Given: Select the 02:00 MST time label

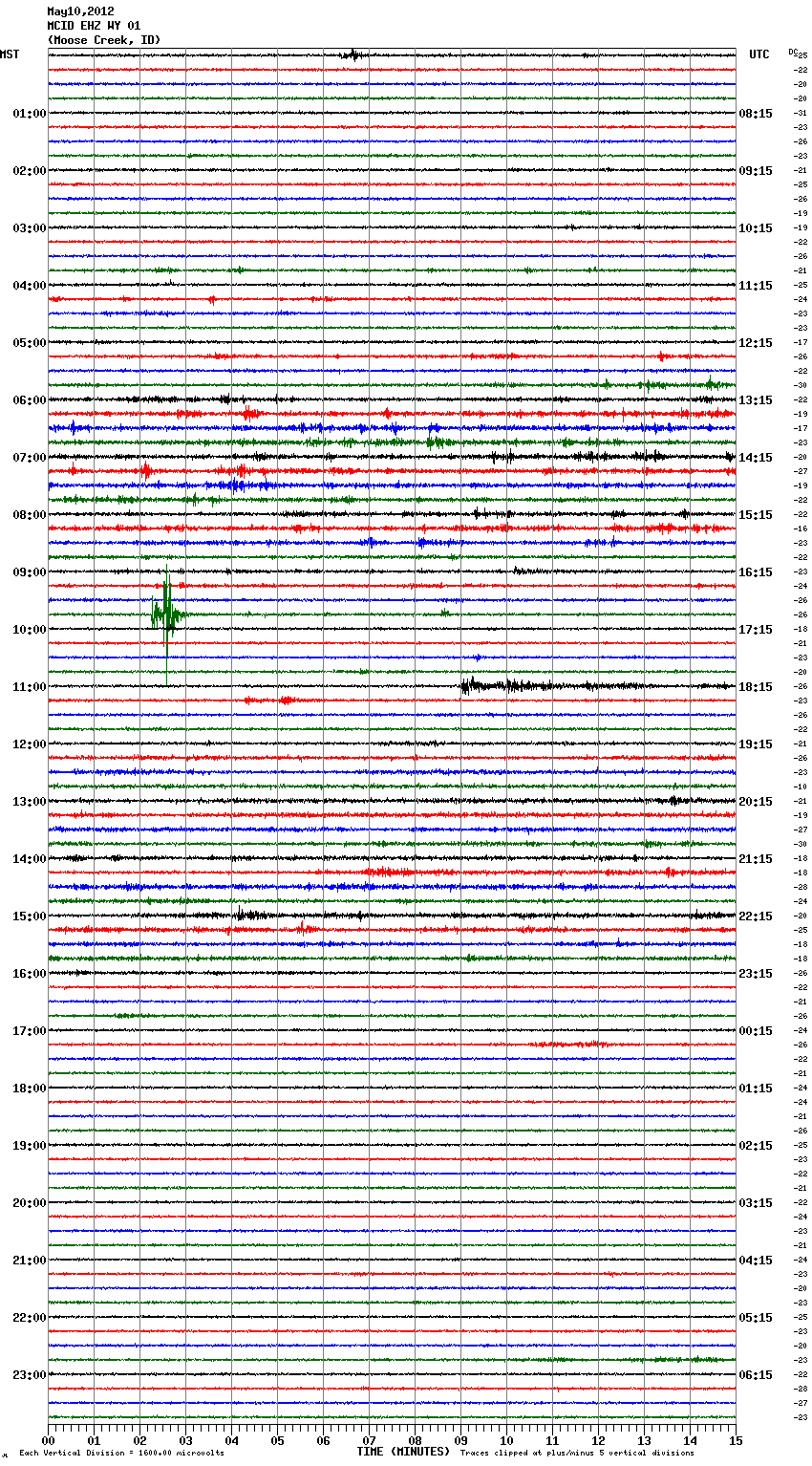Looking at the screenshot, I should (x=30, y=171).
